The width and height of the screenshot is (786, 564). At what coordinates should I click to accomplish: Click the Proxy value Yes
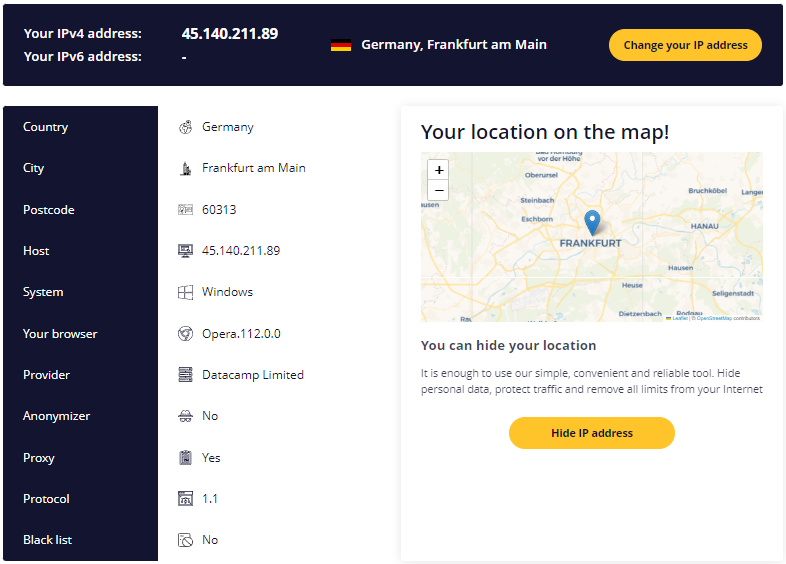tap(211, 458)
